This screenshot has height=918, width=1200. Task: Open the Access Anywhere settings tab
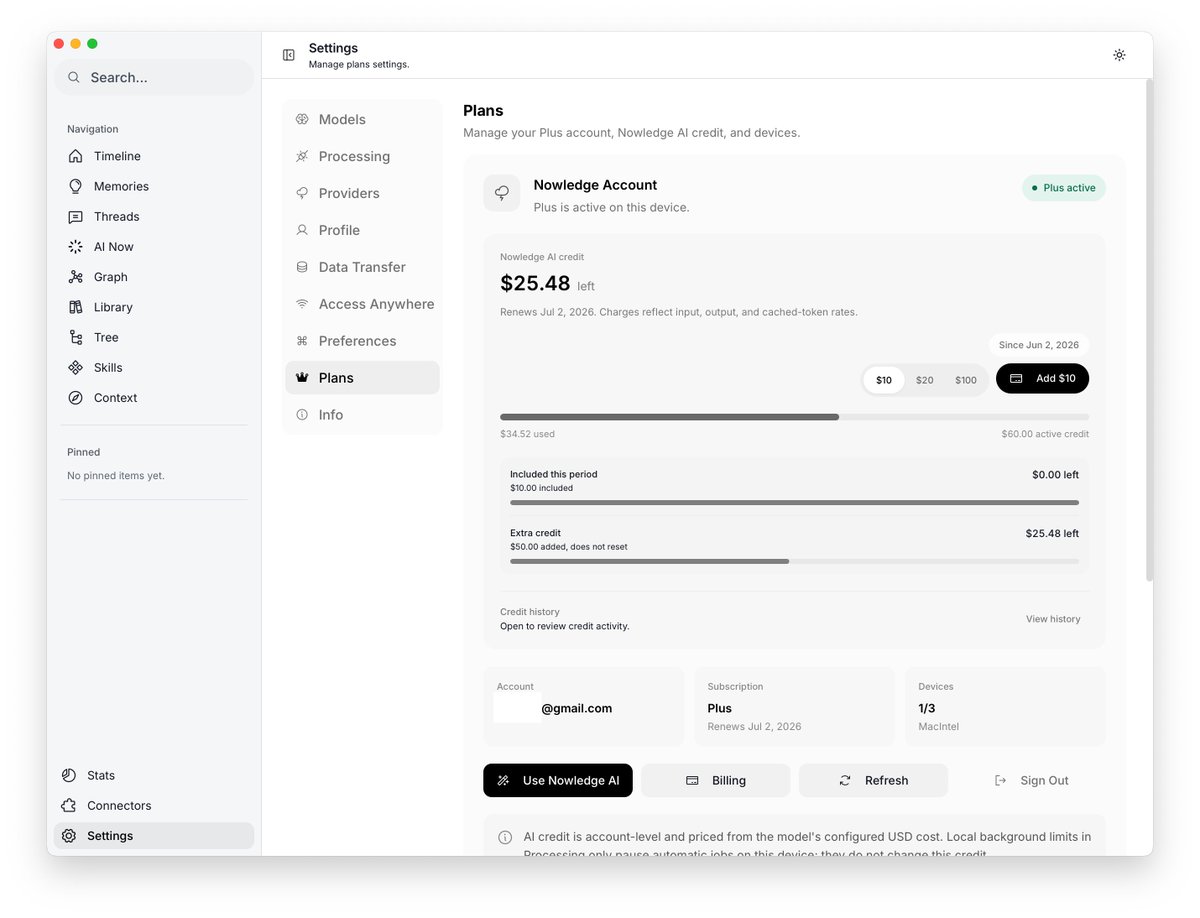coord(362,304)
